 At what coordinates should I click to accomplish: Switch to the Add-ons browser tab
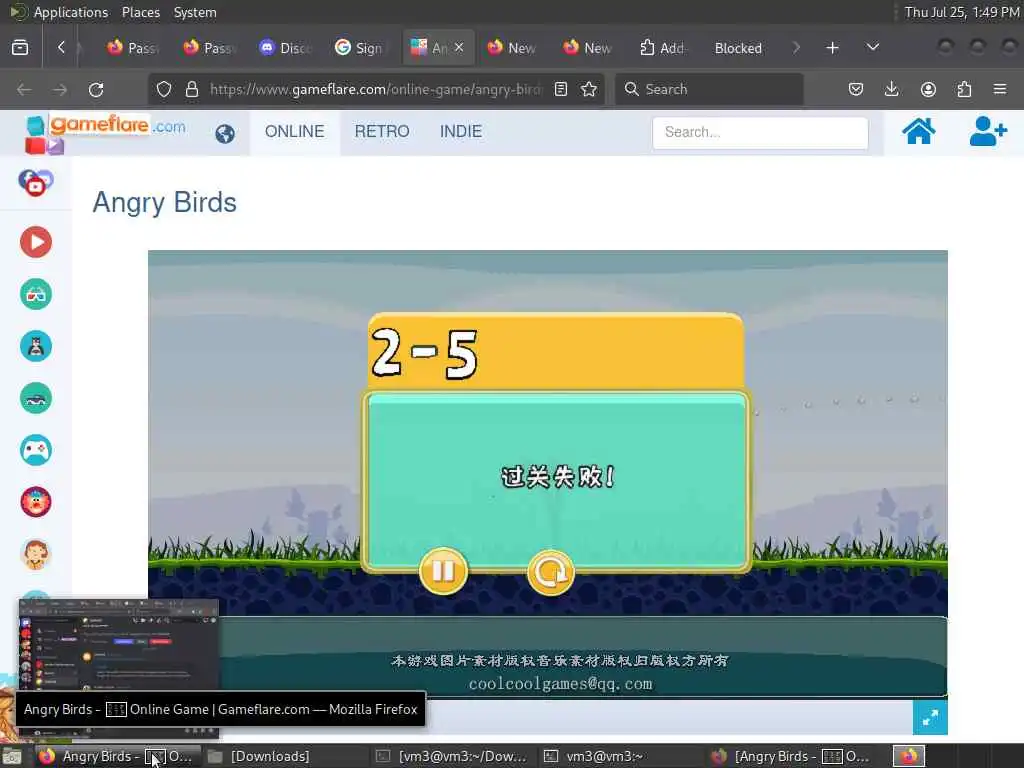click(662, 48)
